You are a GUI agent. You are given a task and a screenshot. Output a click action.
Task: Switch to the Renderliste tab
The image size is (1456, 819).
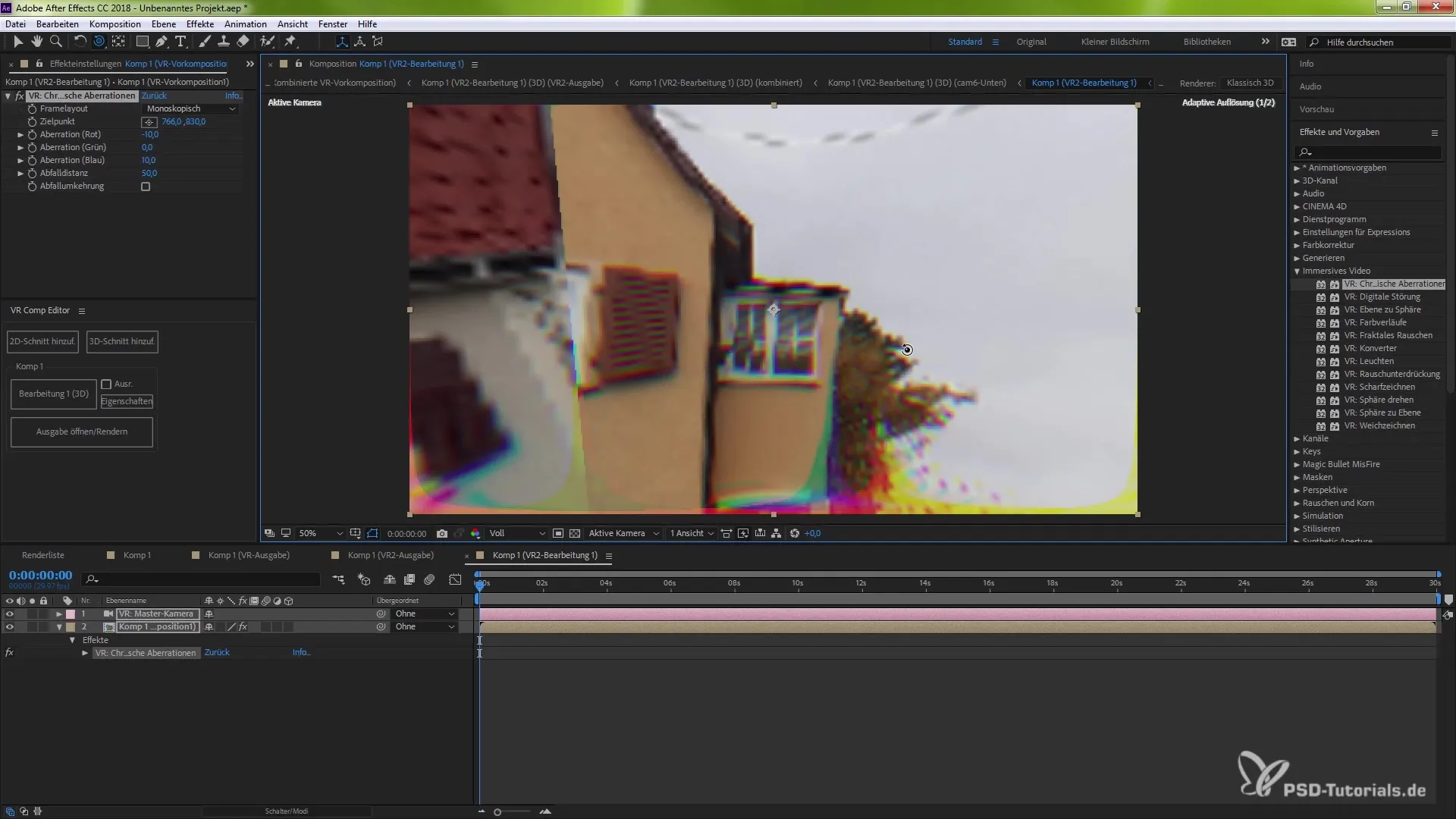(43, 555)
